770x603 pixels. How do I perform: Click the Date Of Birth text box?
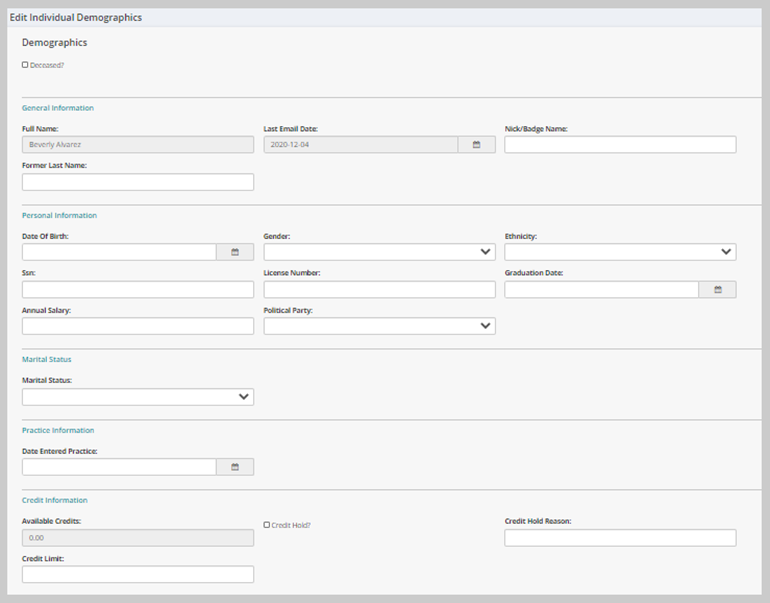pyautogui.click(x=119, y=252)
